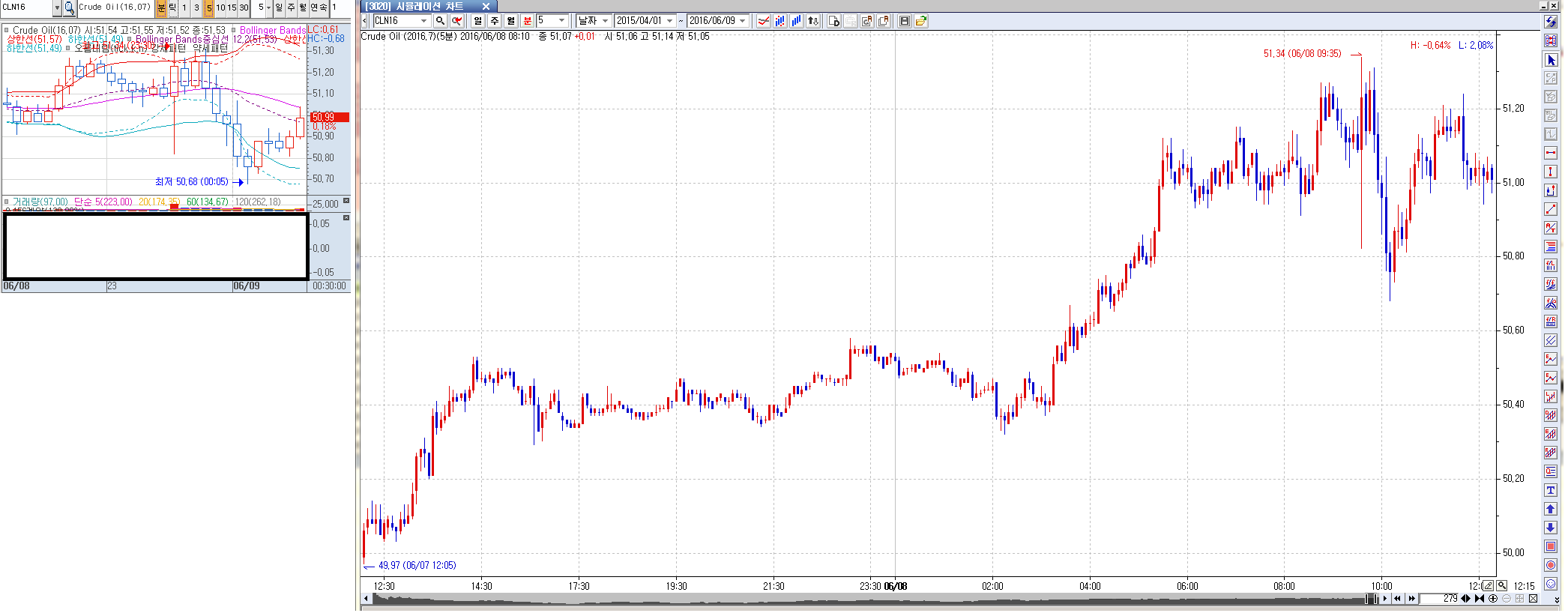This screenshot has width=1568, height=616.
Task: Click the save chart floppy disk icon
Action: 905,21
